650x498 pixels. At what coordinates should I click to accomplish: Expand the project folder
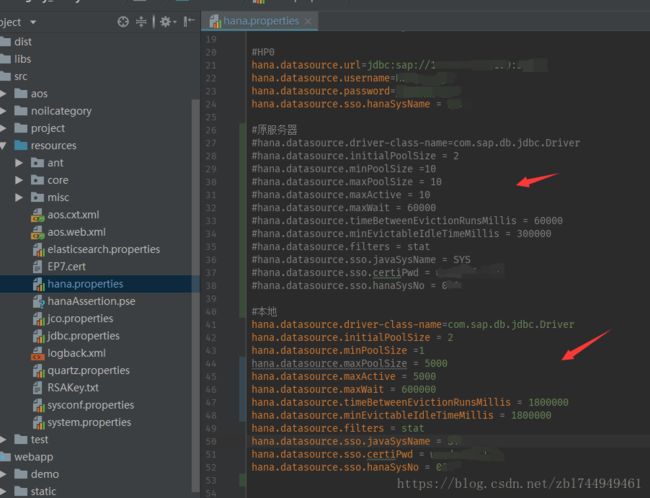3,128
